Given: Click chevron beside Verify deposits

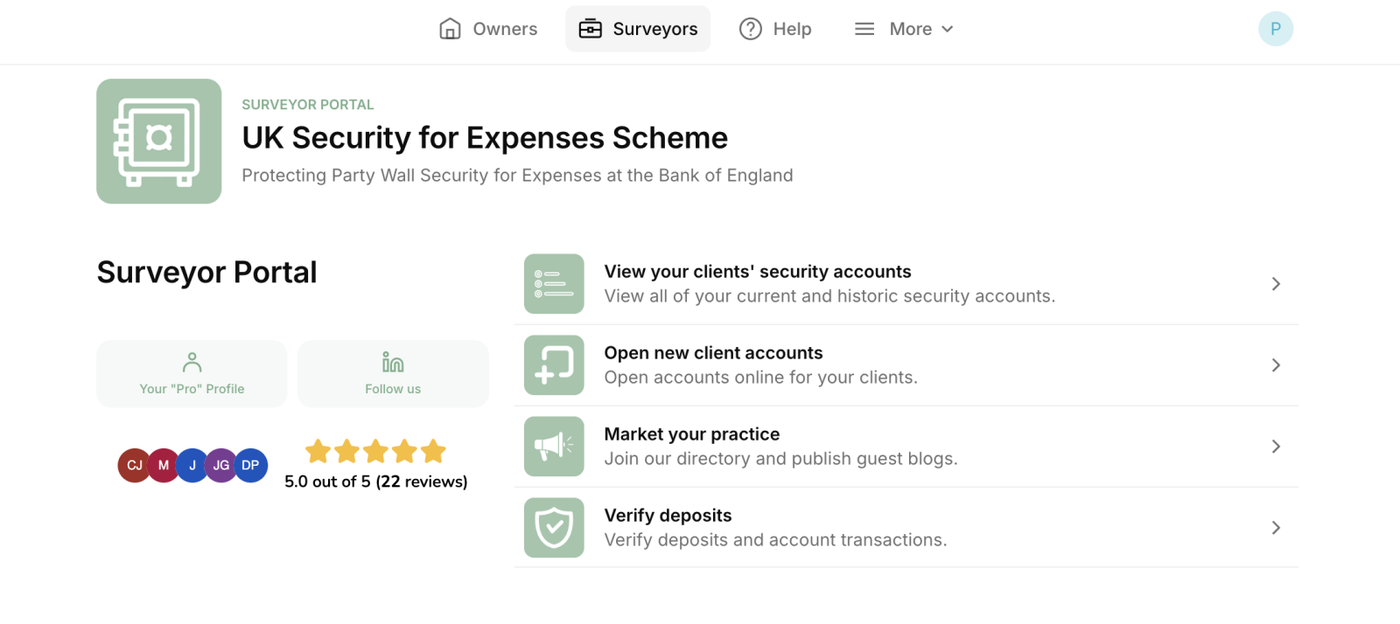Looking at the screenshot, I should click(1276, 527).
